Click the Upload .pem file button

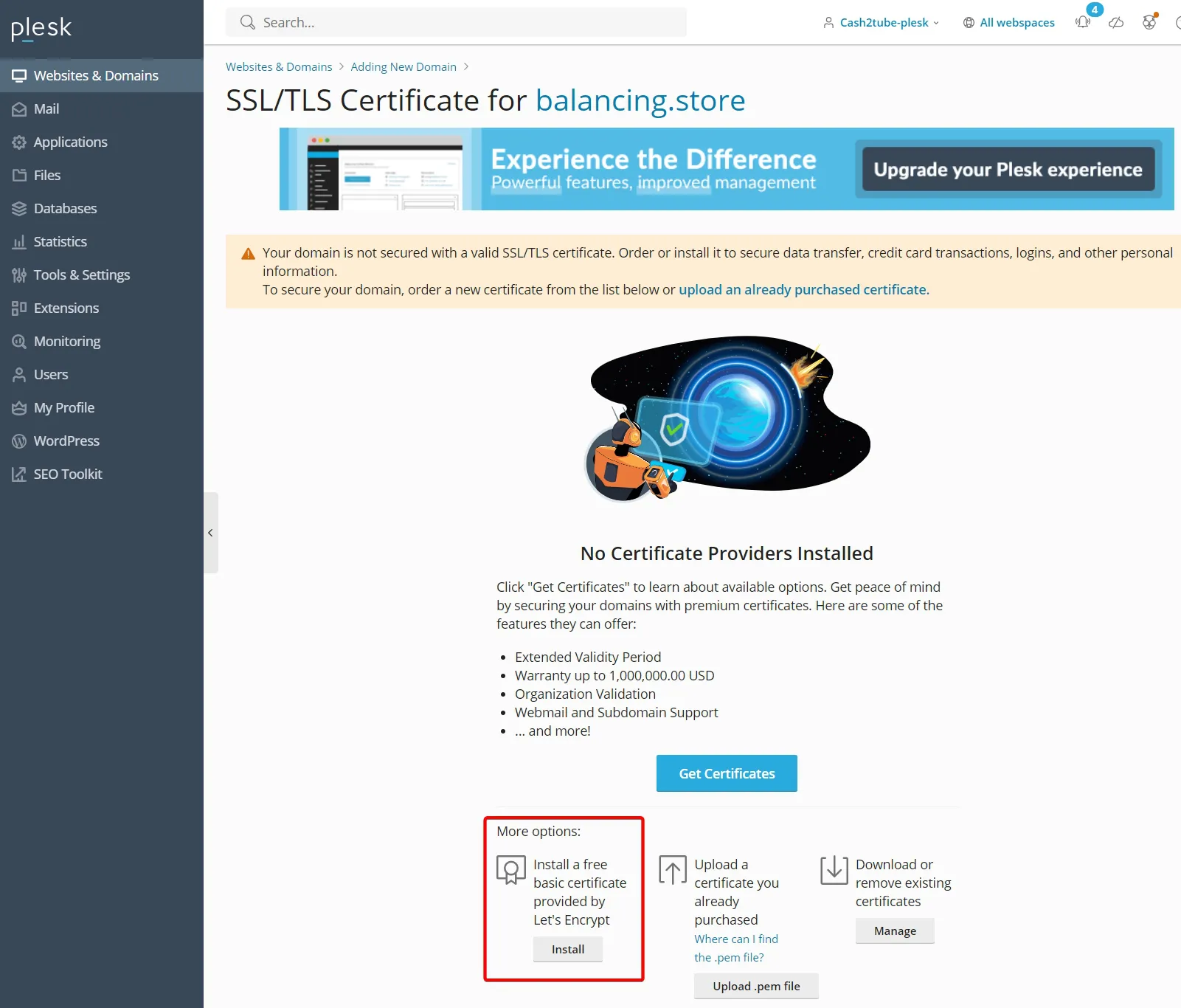(756, 987)
